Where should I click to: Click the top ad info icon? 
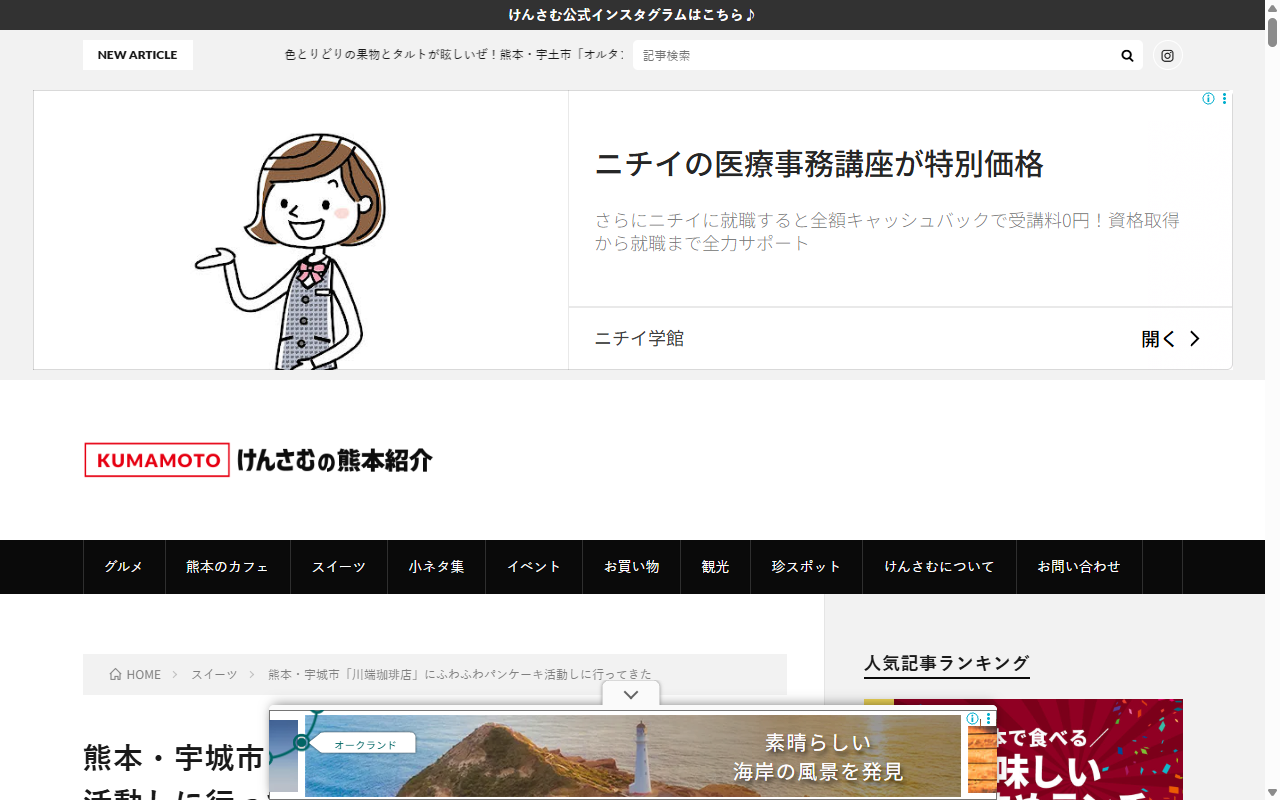pos(1208,99)
